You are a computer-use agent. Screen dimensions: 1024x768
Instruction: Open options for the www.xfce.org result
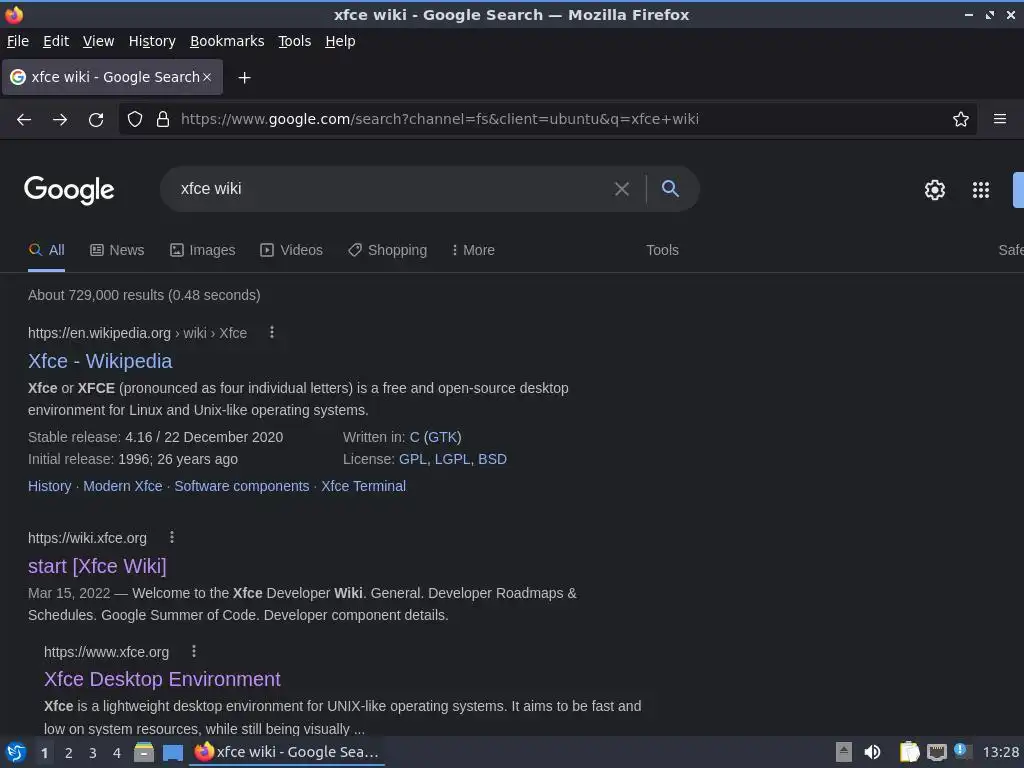[194, 651]
